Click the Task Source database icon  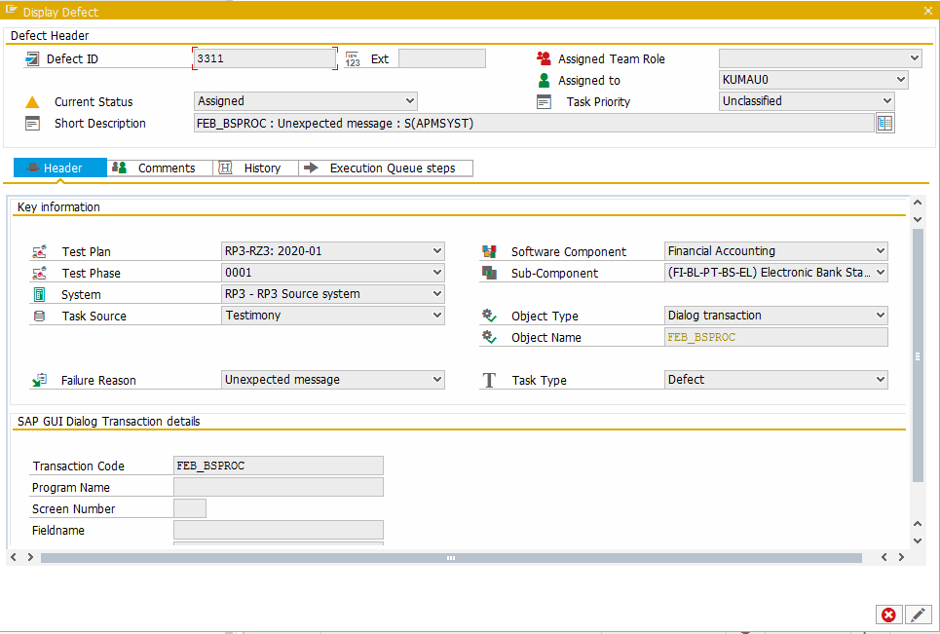39,316
